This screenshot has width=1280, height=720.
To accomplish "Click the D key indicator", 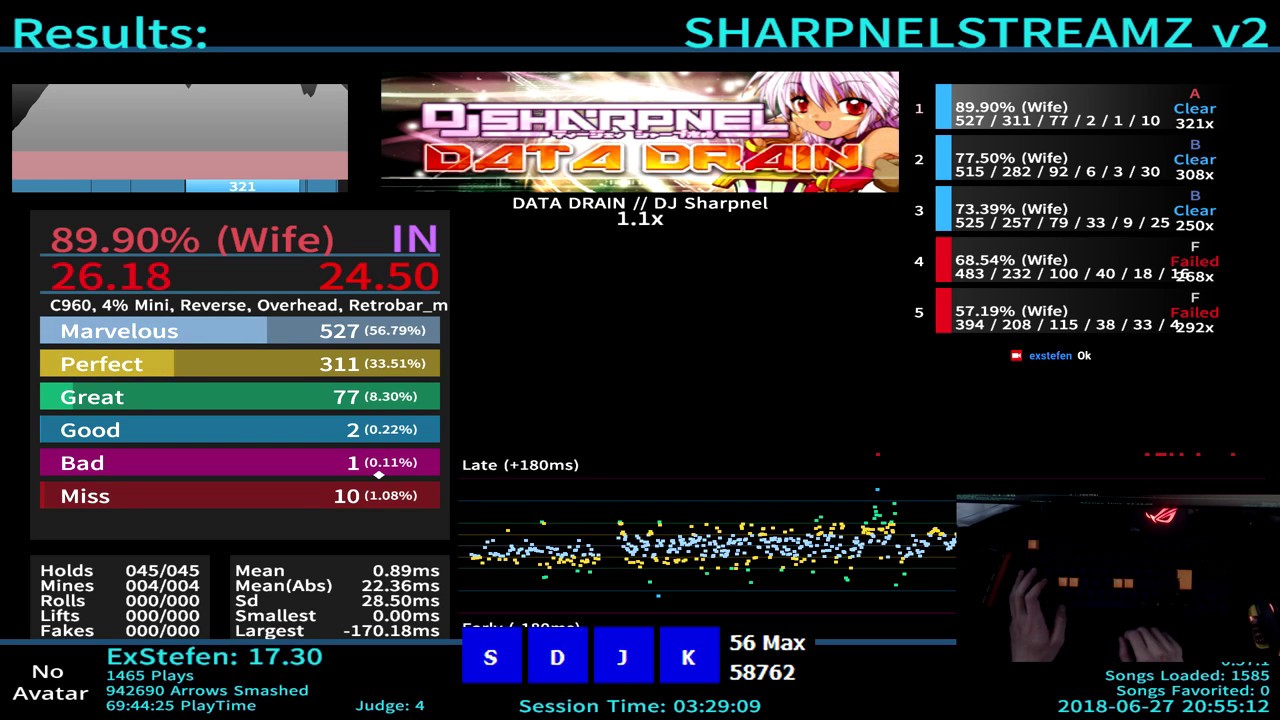I will tap(557, 655).
